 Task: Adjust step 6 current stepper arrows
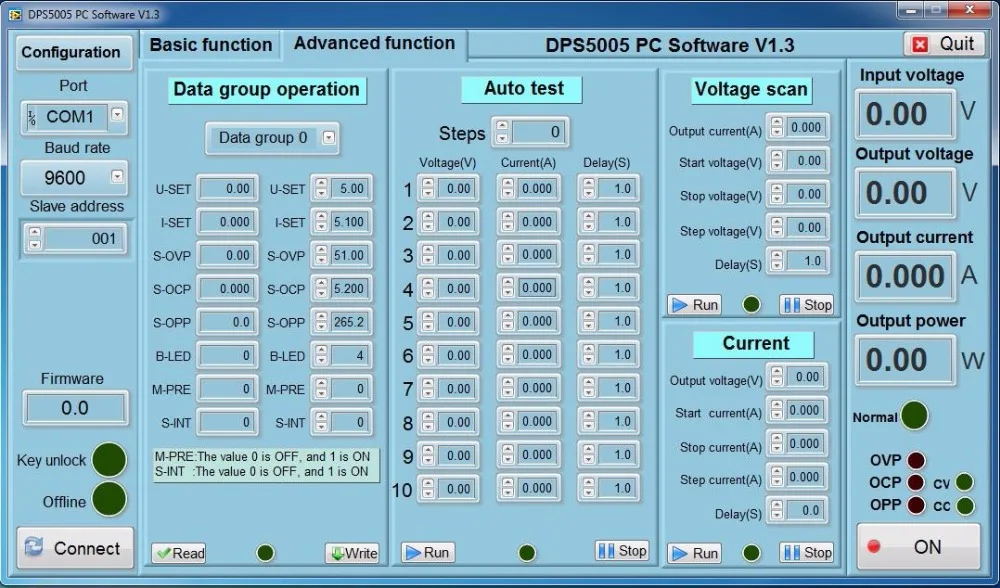tap(508, 355)
